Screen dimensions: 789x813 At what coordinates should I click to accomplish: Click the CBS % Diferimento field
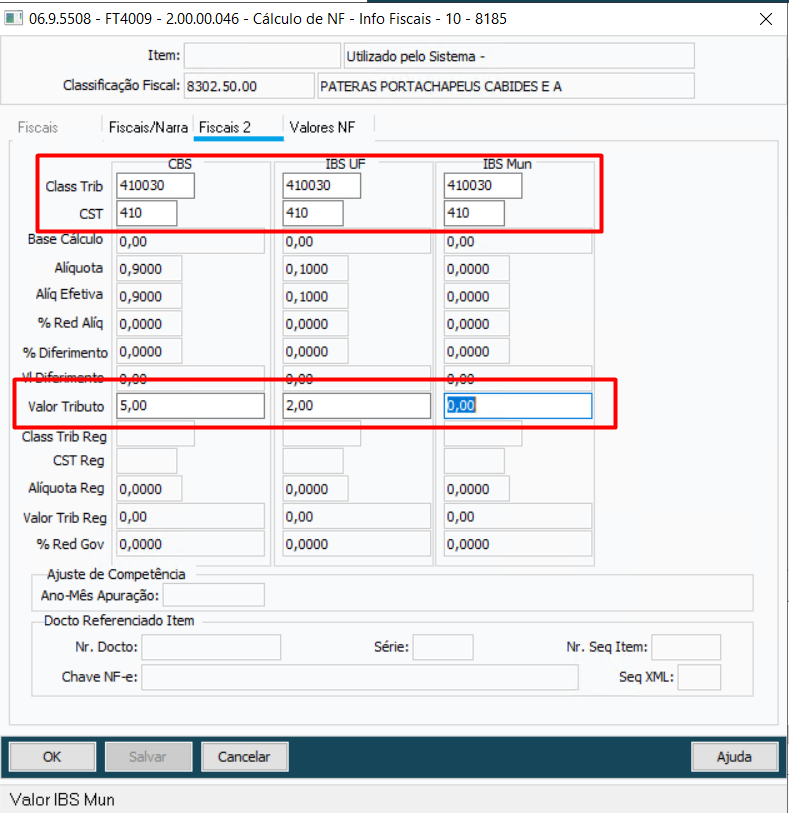tap(149, 351)
